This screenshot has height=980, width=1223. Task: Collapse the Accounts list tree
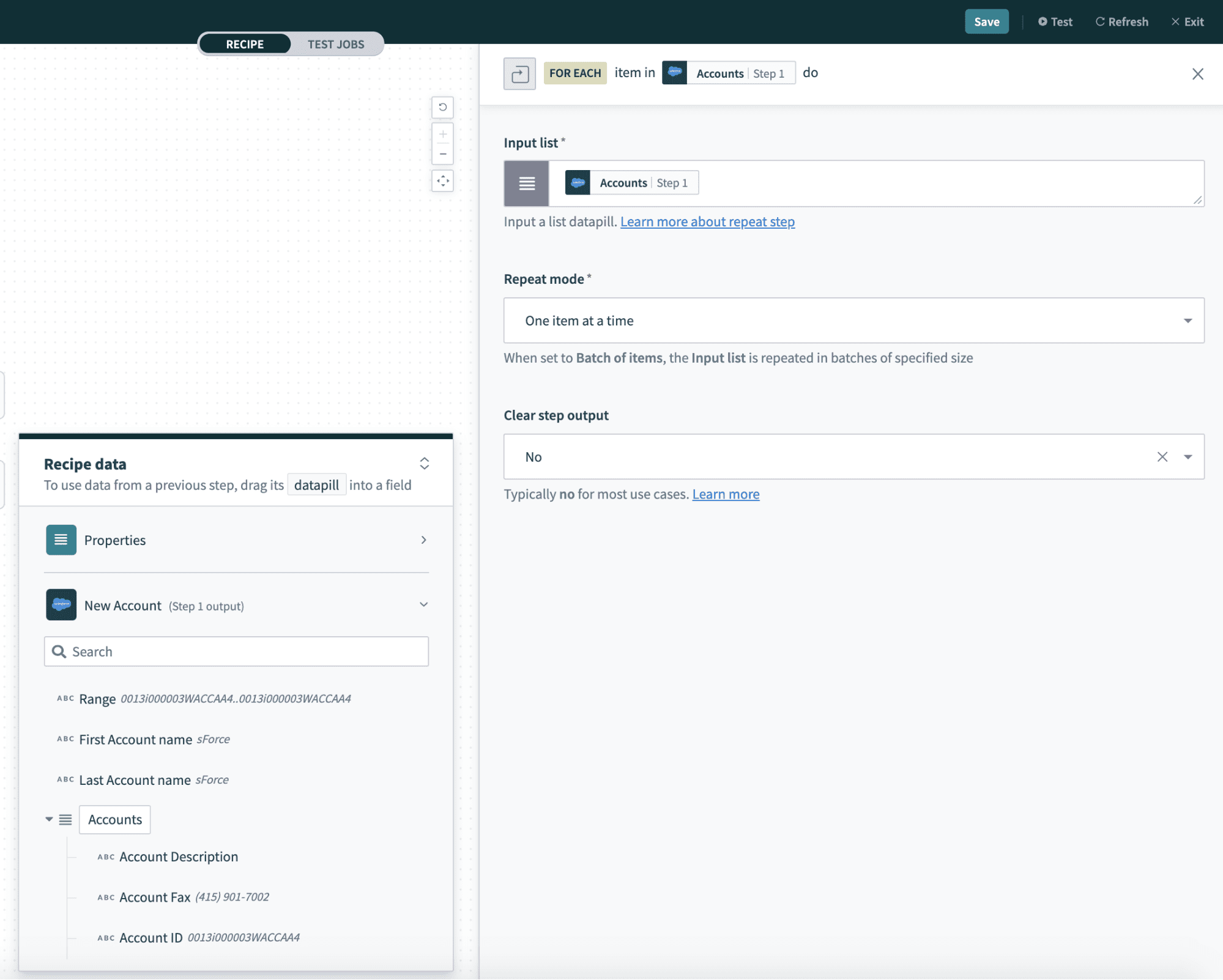tap(49, 819)
